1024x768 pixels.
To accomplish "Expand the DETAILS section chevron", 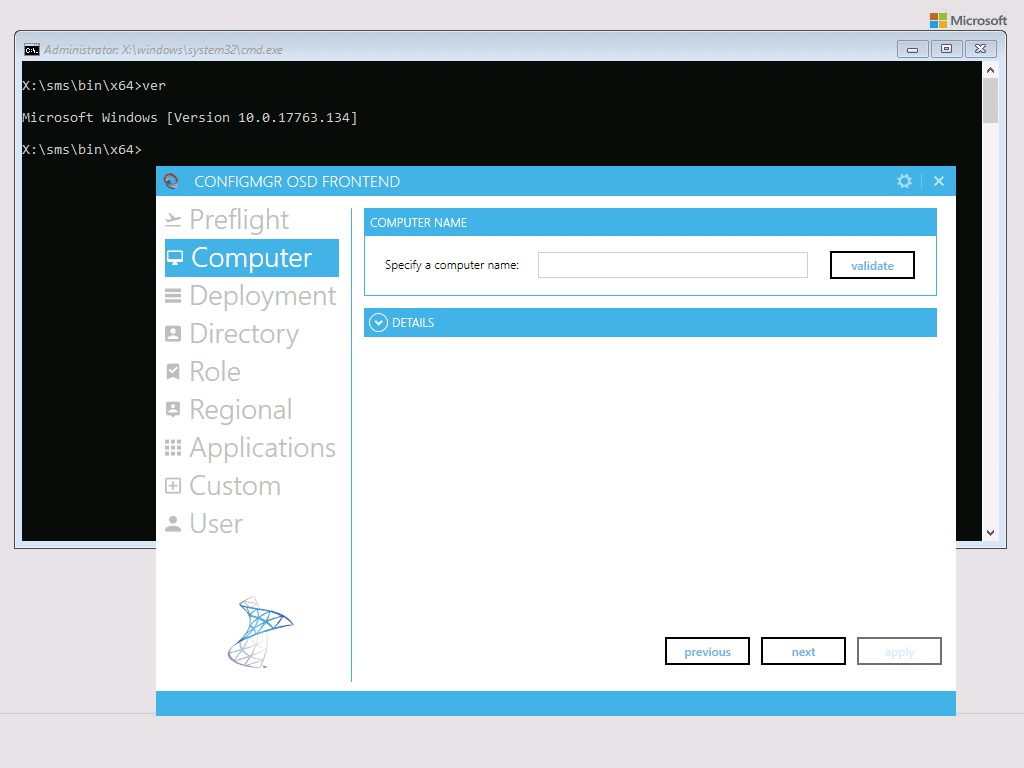I will (x=378, y=323).
